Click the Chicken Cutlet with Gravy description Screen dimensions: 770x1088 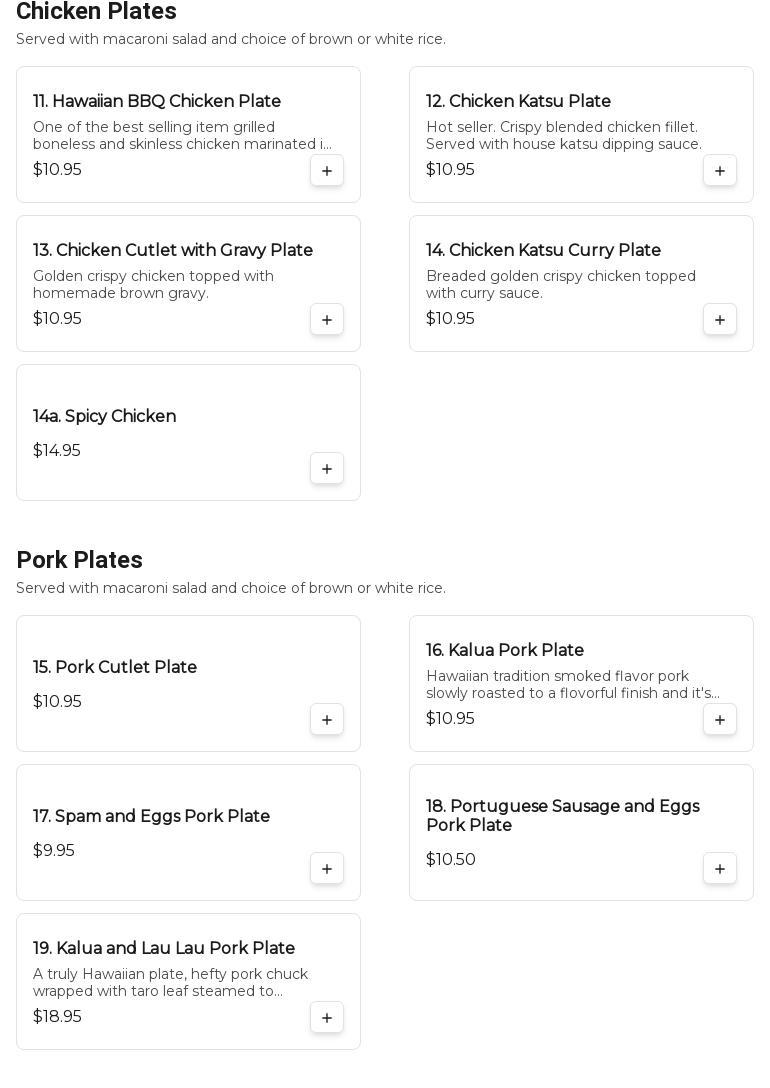point(153,284)
